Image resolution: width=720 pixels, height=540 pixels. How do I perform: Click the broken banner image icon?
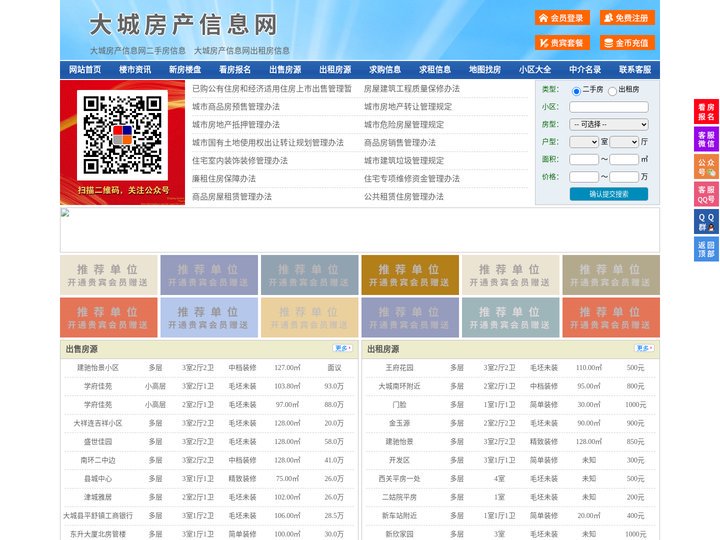pyautogui.click(x=65, y=213)
